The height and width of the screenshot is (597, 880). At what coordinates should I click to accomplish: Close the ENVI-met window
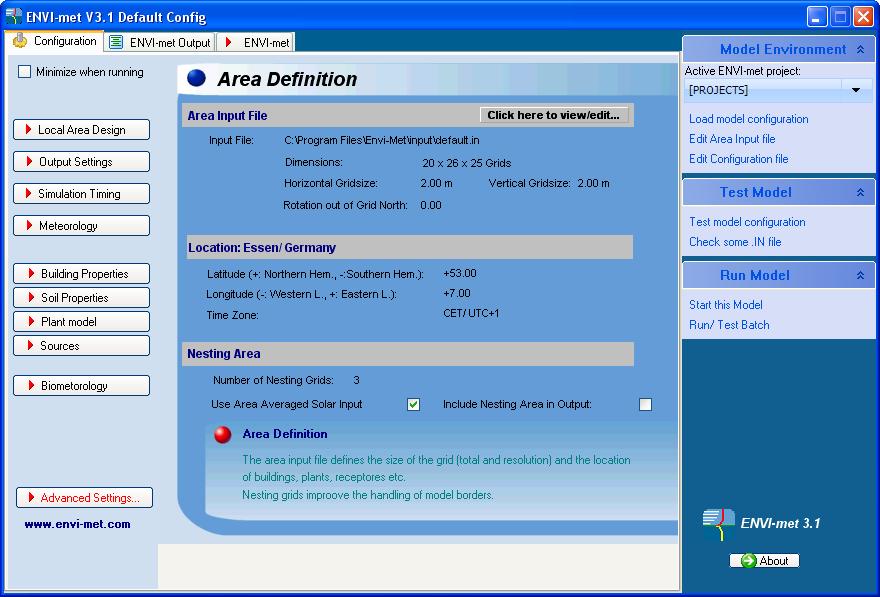pyautogui.click(x=863, y=17)
